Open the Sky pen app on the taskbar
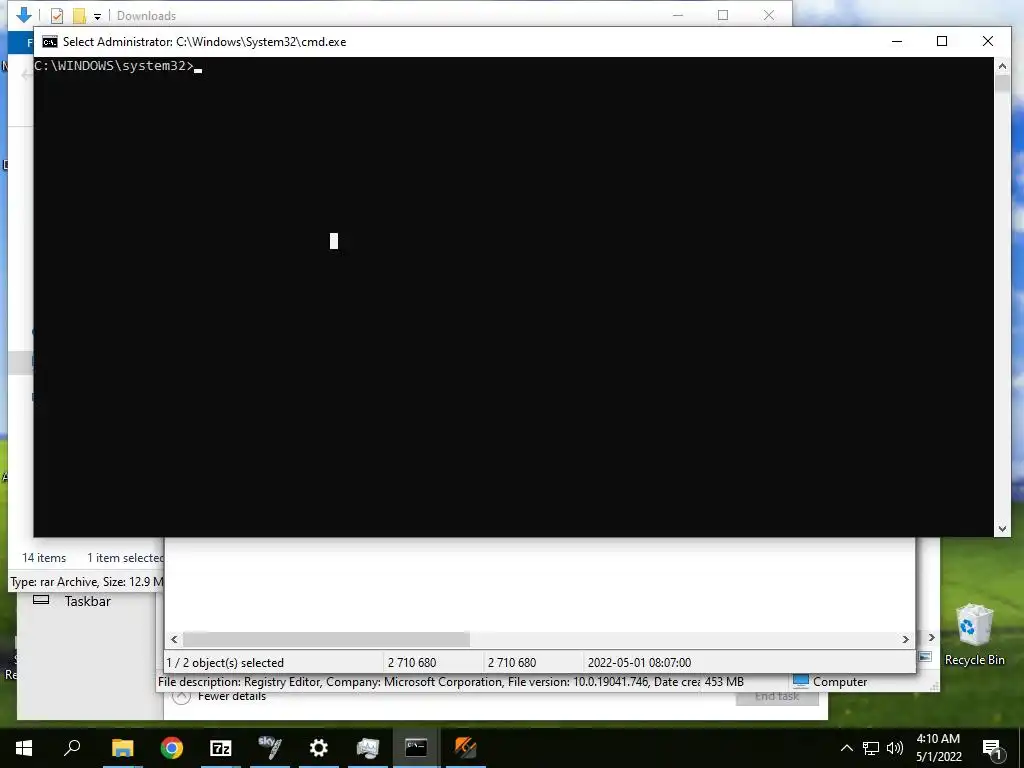This screenshot has height=768, width=1024. 270,748
